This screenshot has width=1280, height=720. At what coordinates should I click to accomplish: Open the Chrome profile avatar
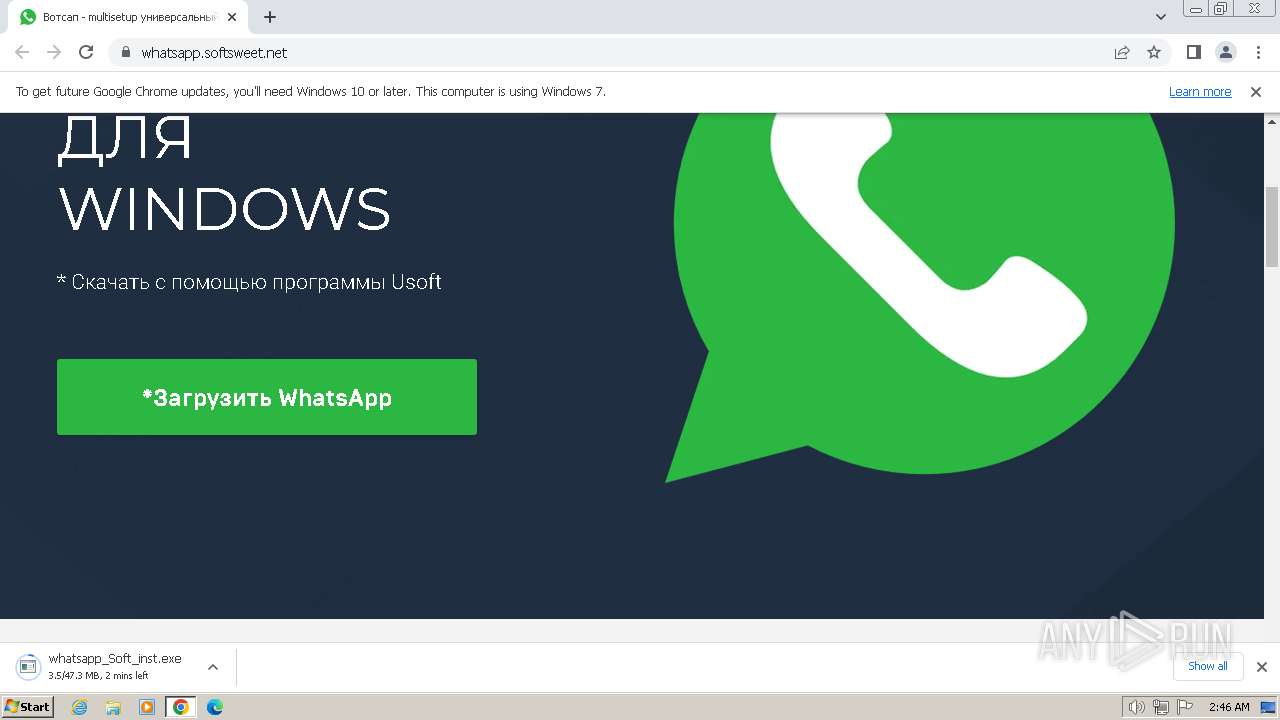coord(1225,52)
